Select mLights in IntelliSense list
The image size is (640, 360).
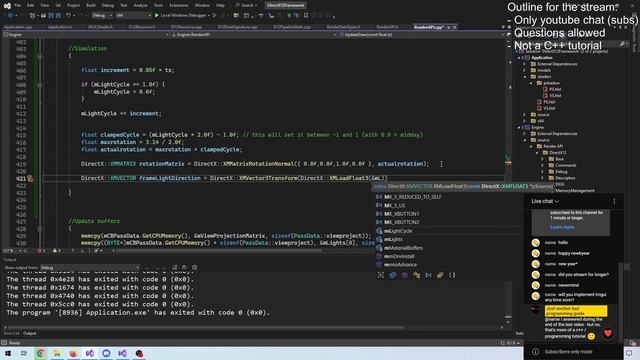coord(449,239)
